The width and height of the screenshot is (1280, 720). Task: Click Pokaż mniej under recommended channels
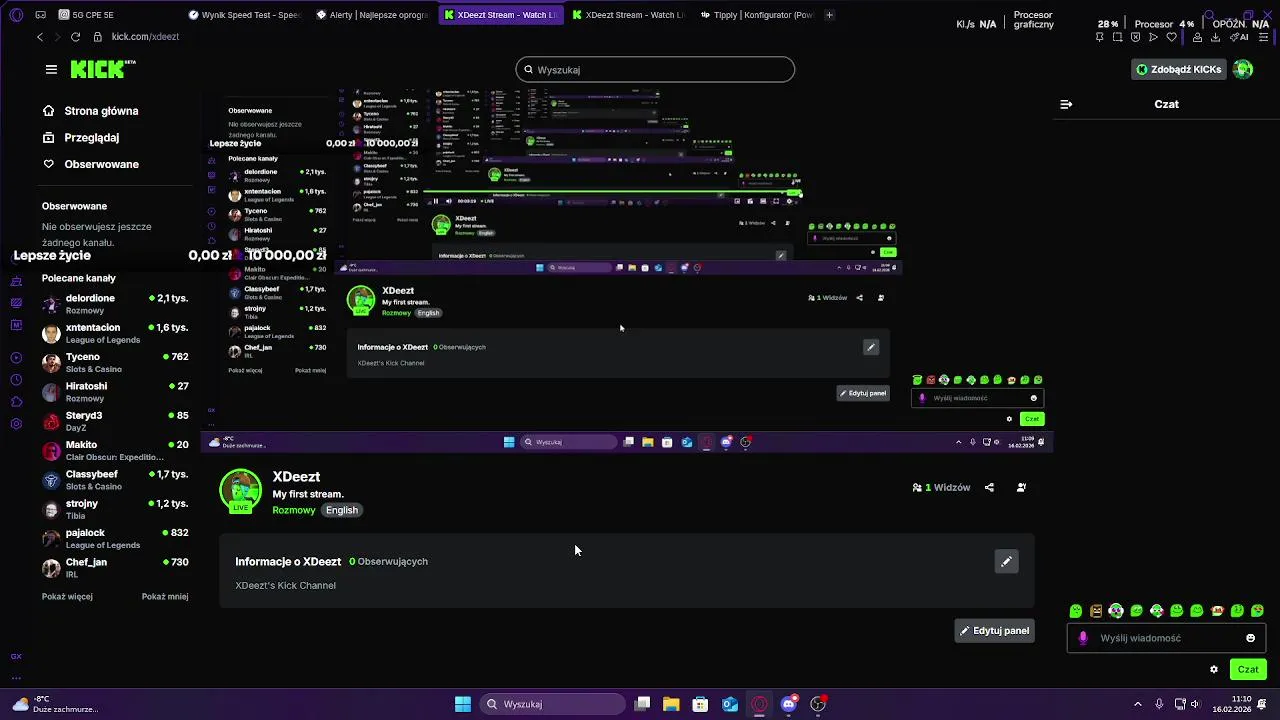[165, 597]
